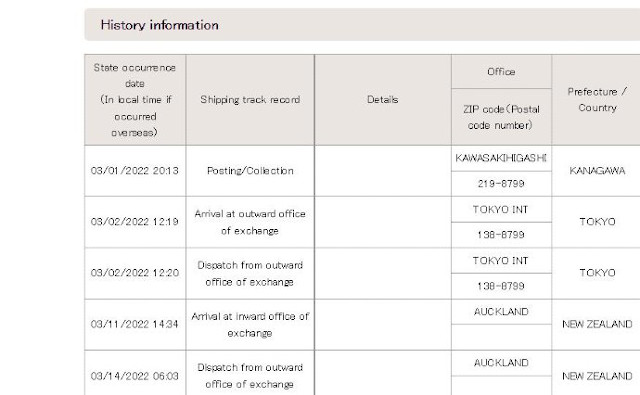
Task: Click the History information heading
Action: point(159,25)
